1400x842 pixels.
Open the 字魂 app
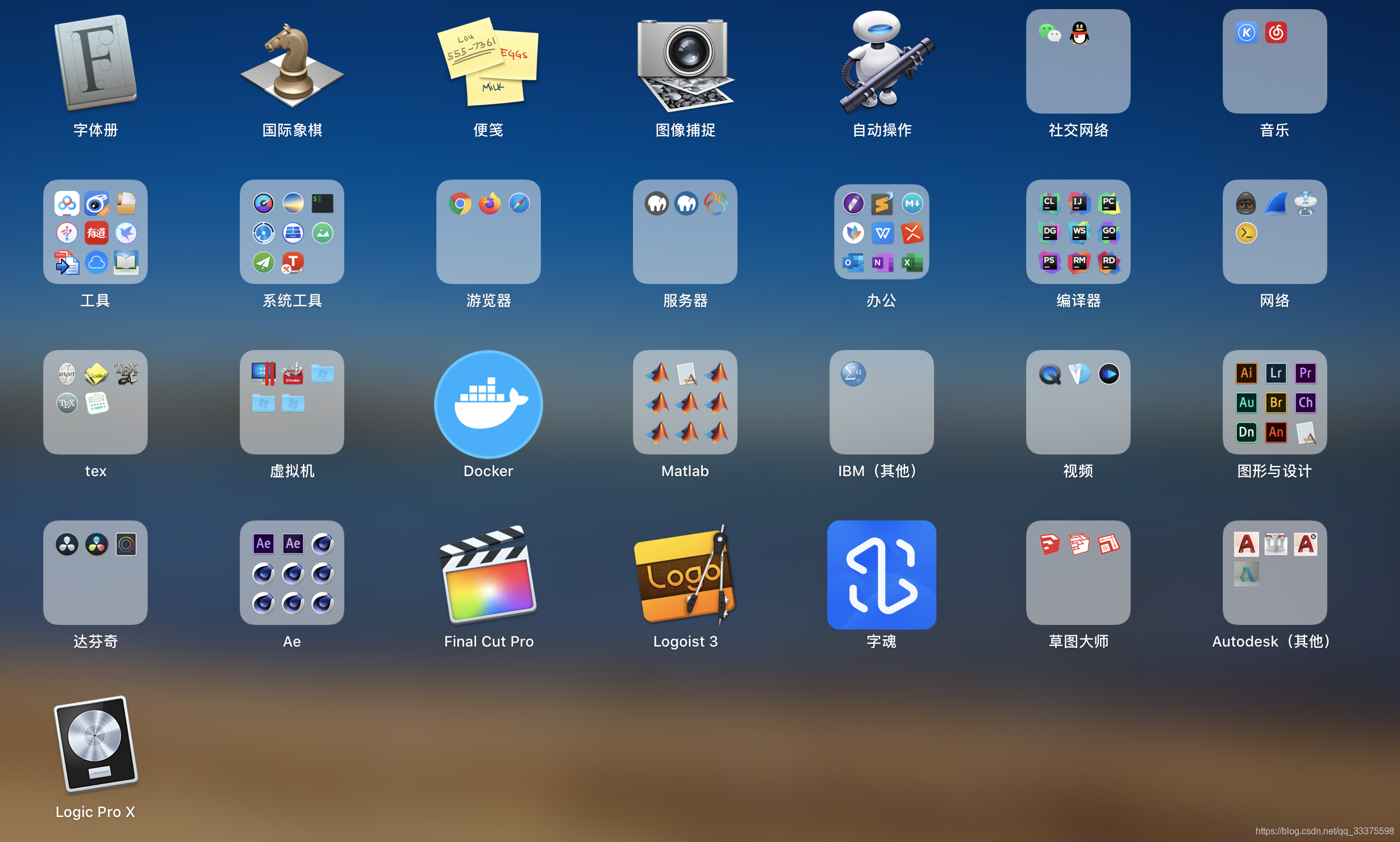click(x=882, y=574)
